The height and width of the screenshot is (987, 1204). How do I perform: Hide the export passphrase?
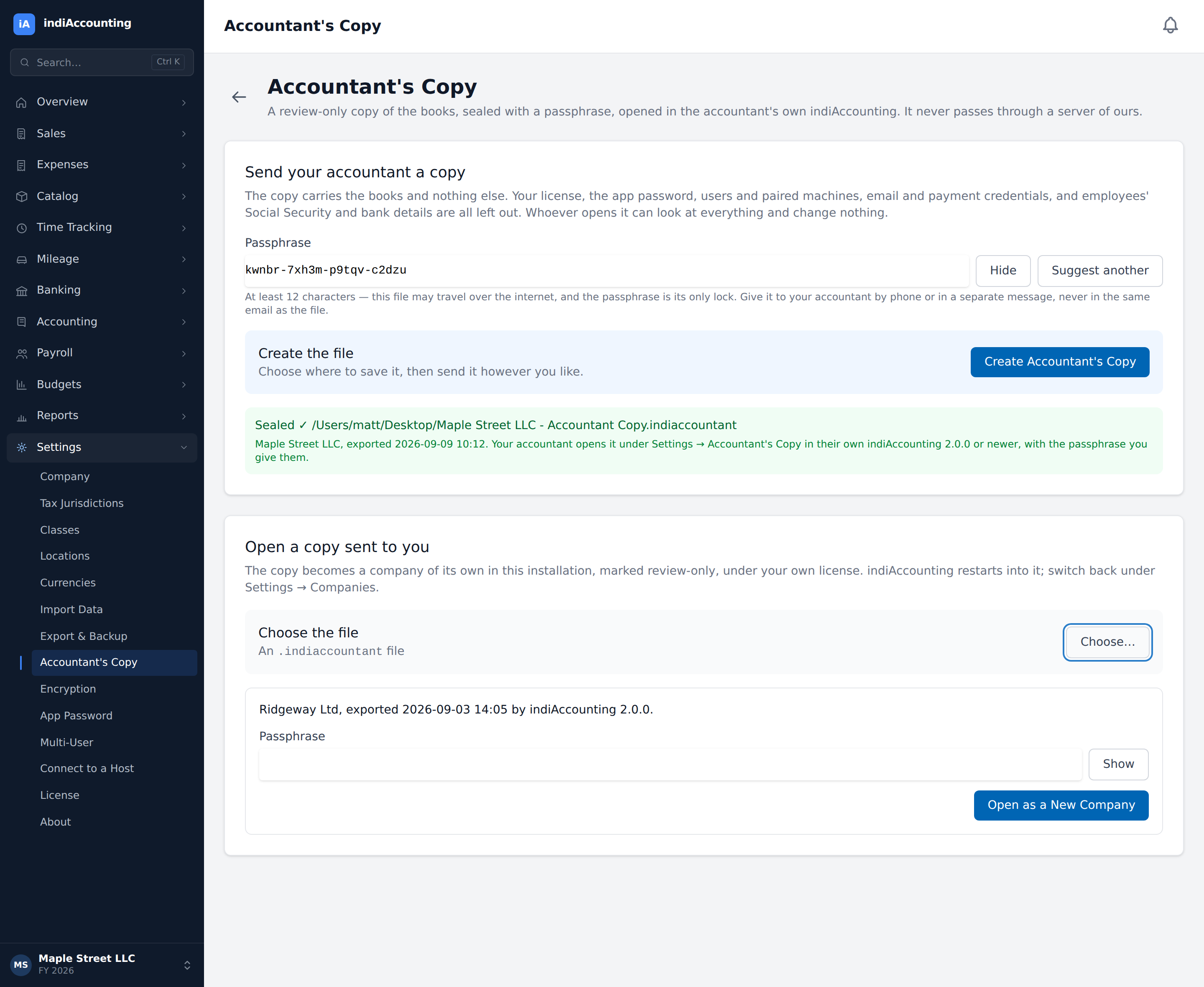click(1003, 271)
